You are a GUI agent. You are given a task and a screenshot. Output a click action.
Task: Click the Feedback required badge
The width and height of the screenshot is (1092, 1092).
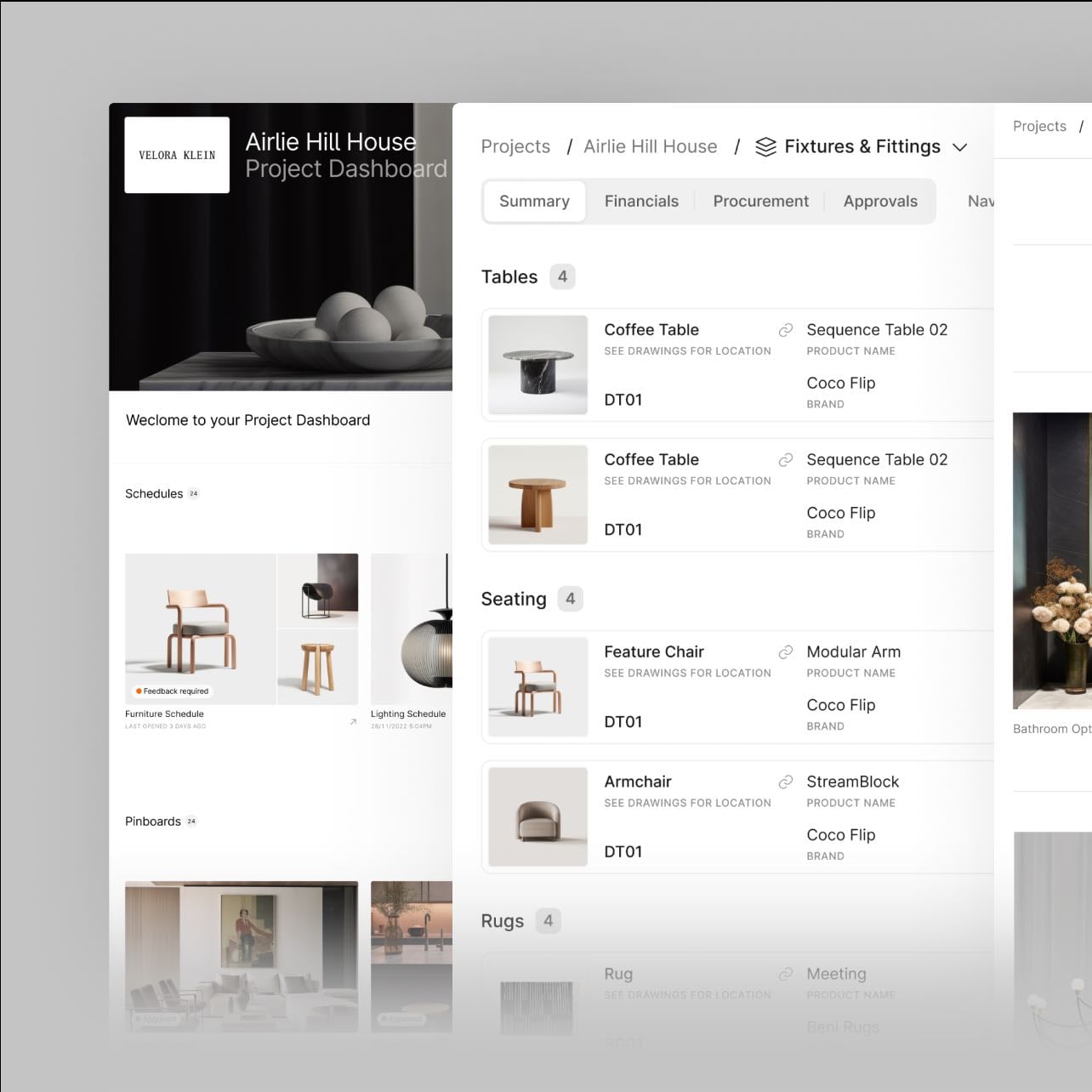pyautogui.click(x=172, y=691)
